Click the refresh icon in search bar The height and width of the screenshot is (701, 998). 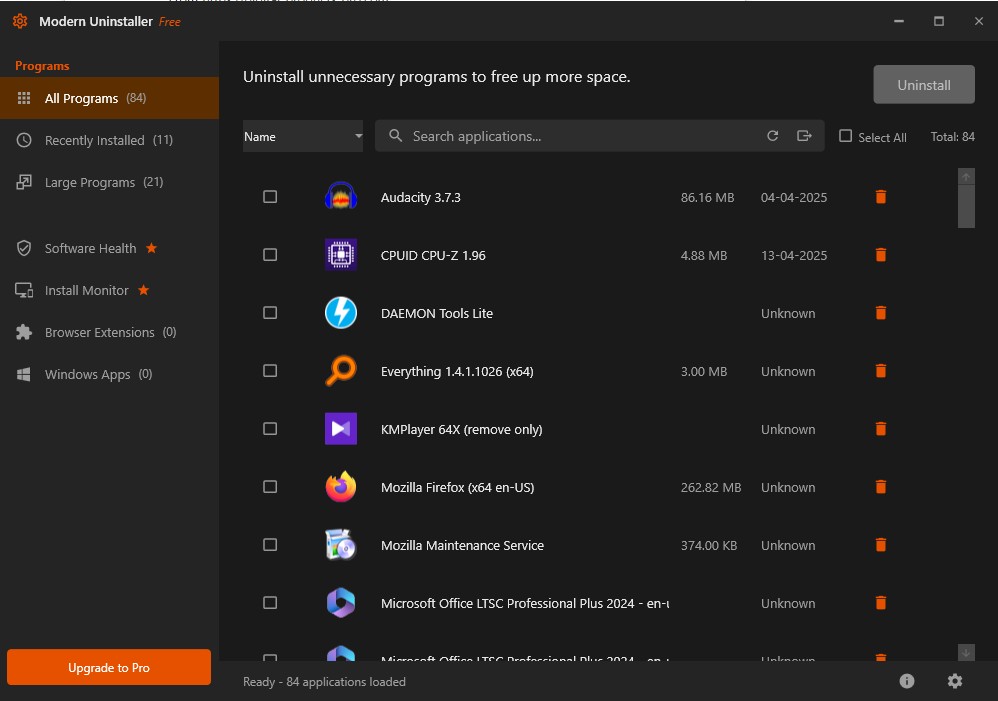pyautogui.click(x=772, y=136)
